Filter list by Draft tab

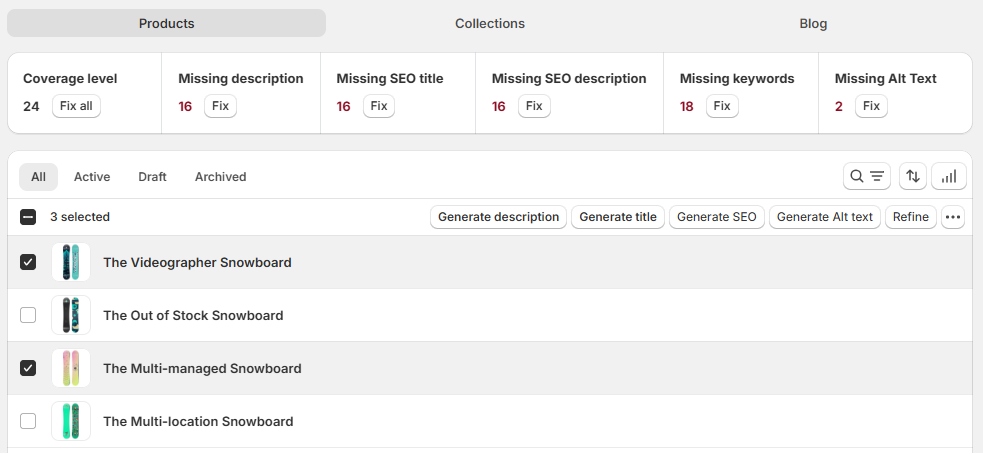point(152,177)
